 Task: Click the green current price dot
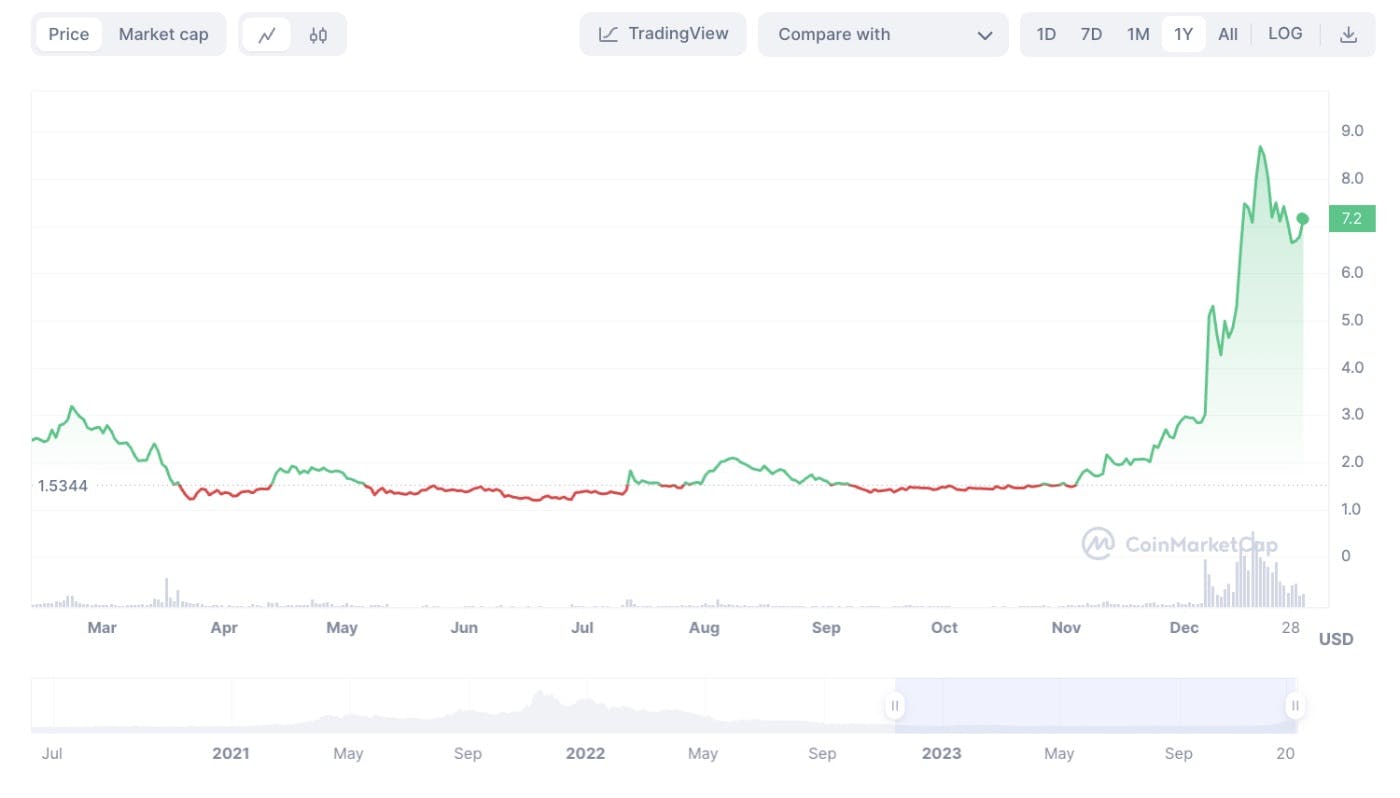tap(1302, 218)
